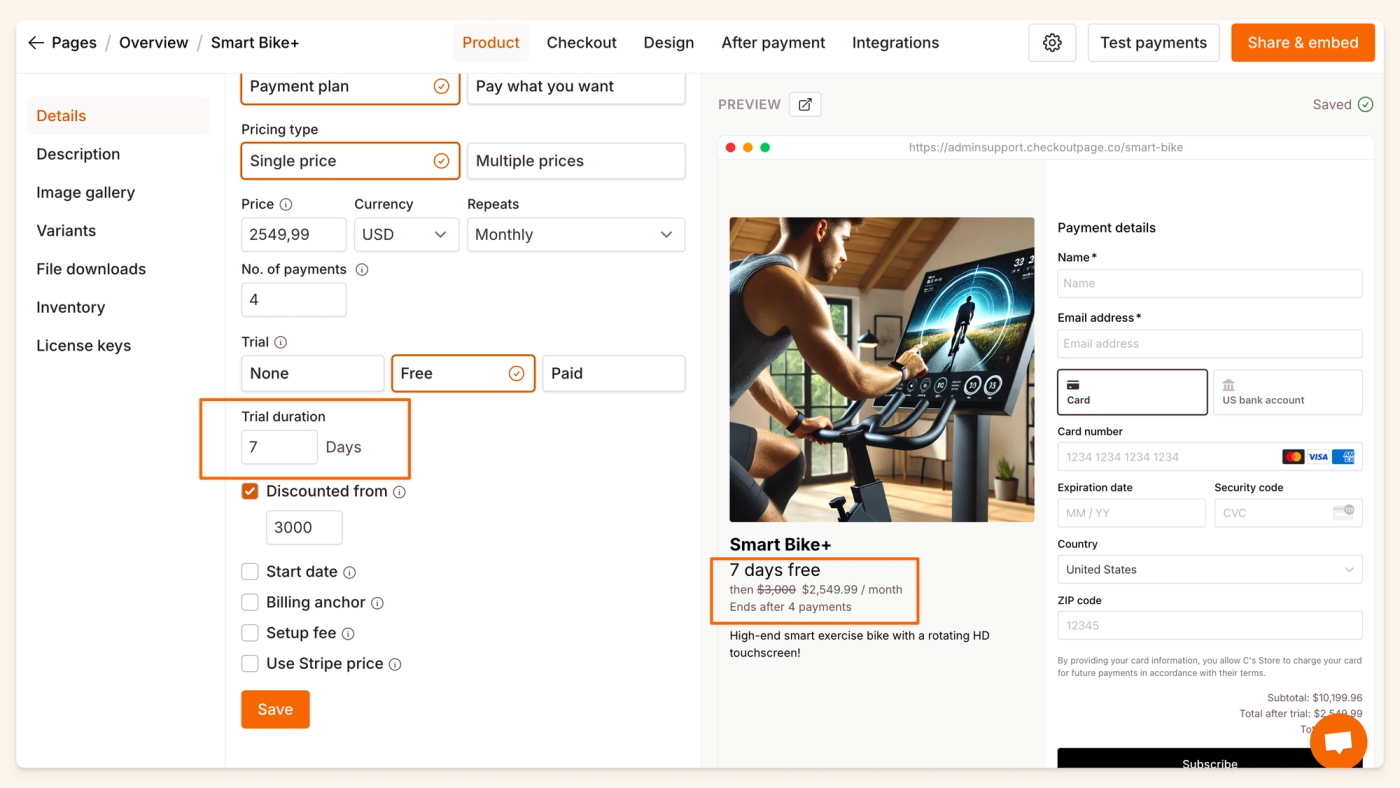Enable the Setup fee checkbox
This screenshot has height=788, width=1400.
pos(250,633)
